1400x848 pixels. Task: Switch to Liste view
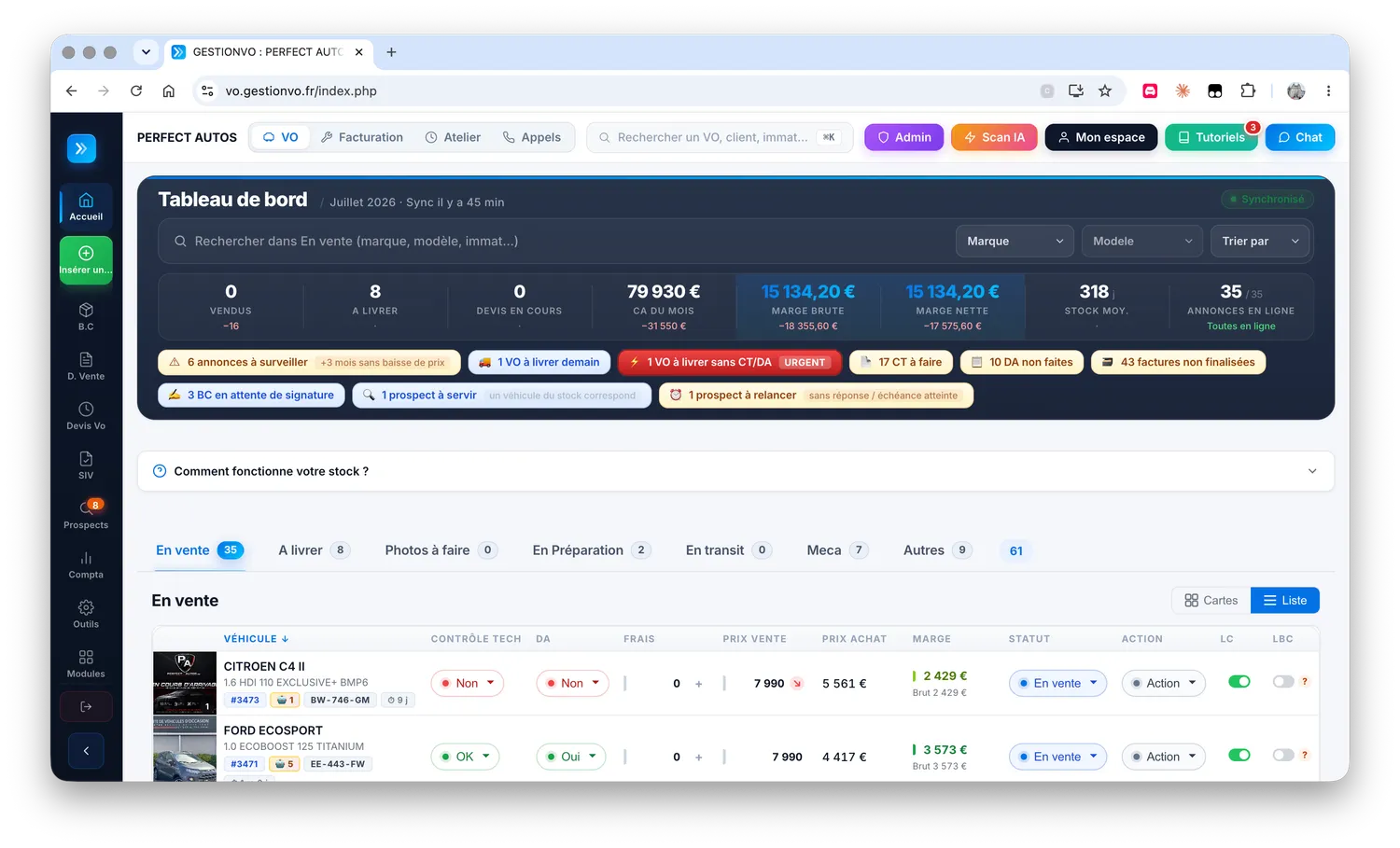[1285, 601]
